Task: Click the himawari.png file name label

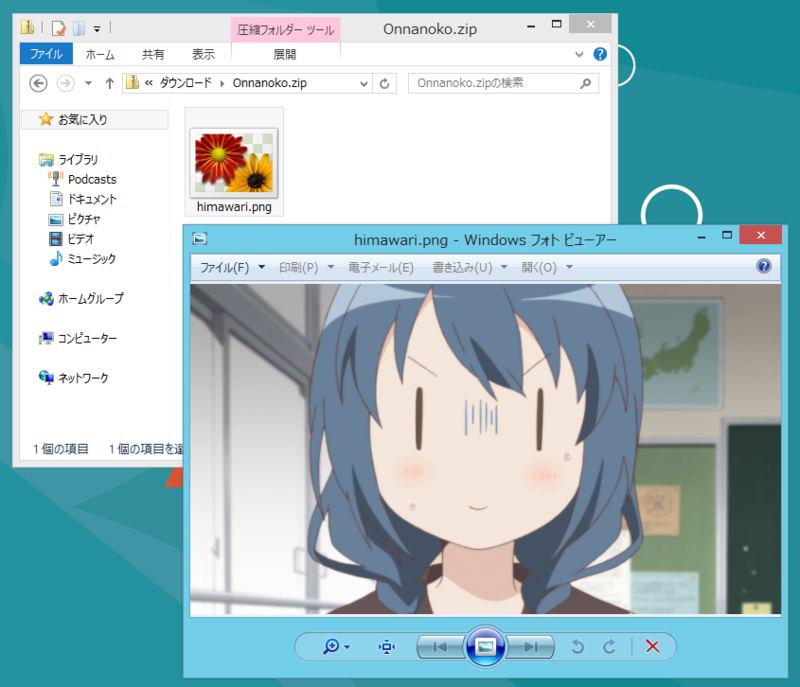Action: click(234, 207)
